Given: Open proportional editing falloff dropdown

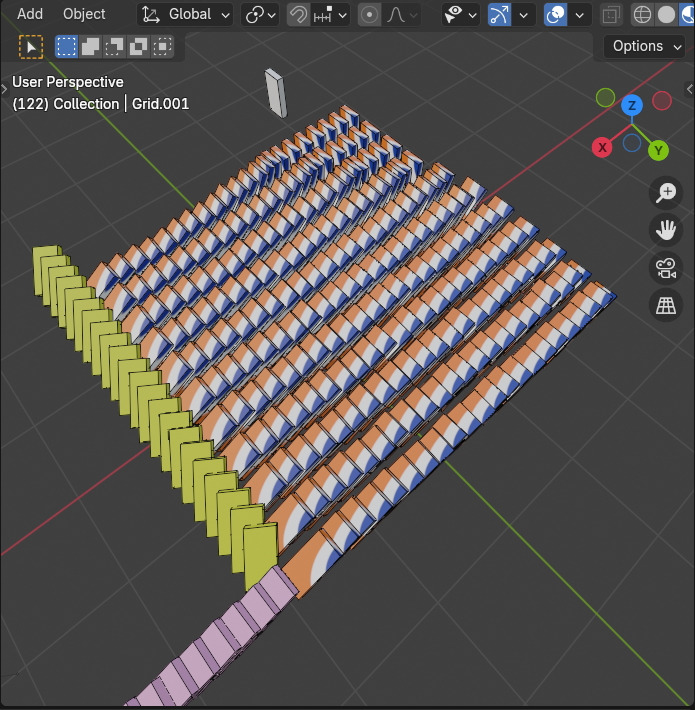Looking at the screenshot, I should coord(402,15).
